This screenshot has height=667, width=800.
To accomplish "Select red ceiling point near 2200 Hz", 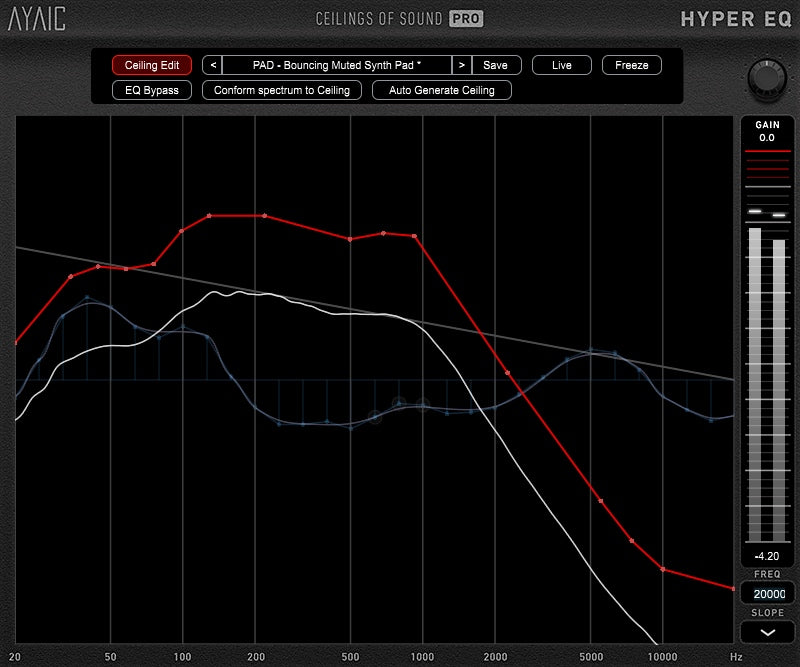I will 508,373.
